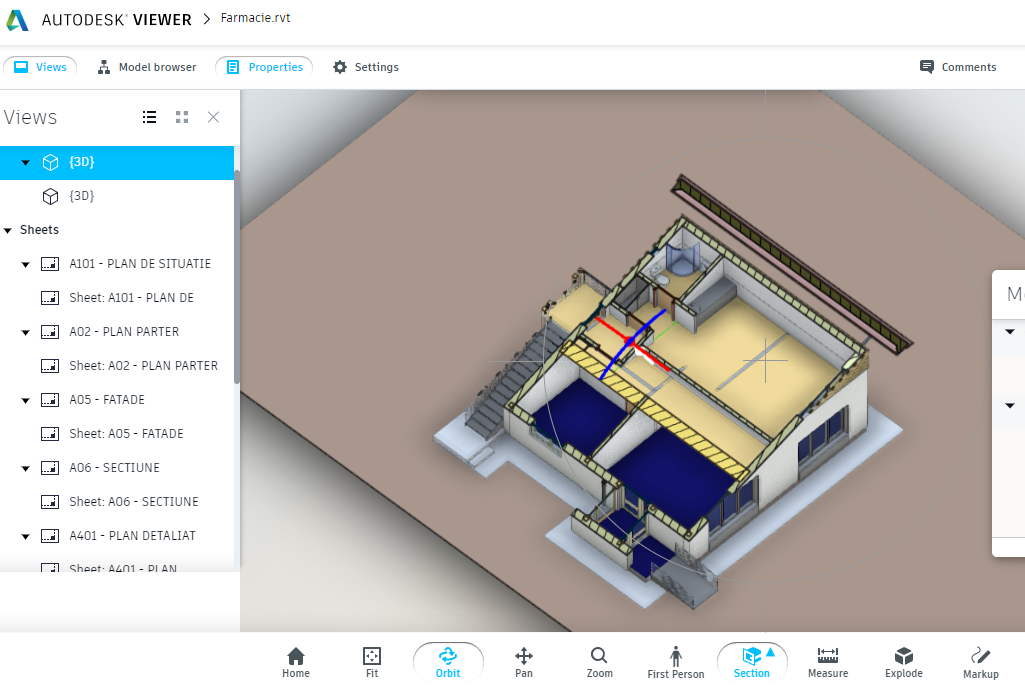
Task: Open the Markup tool
Action: (x=979, y=660)
